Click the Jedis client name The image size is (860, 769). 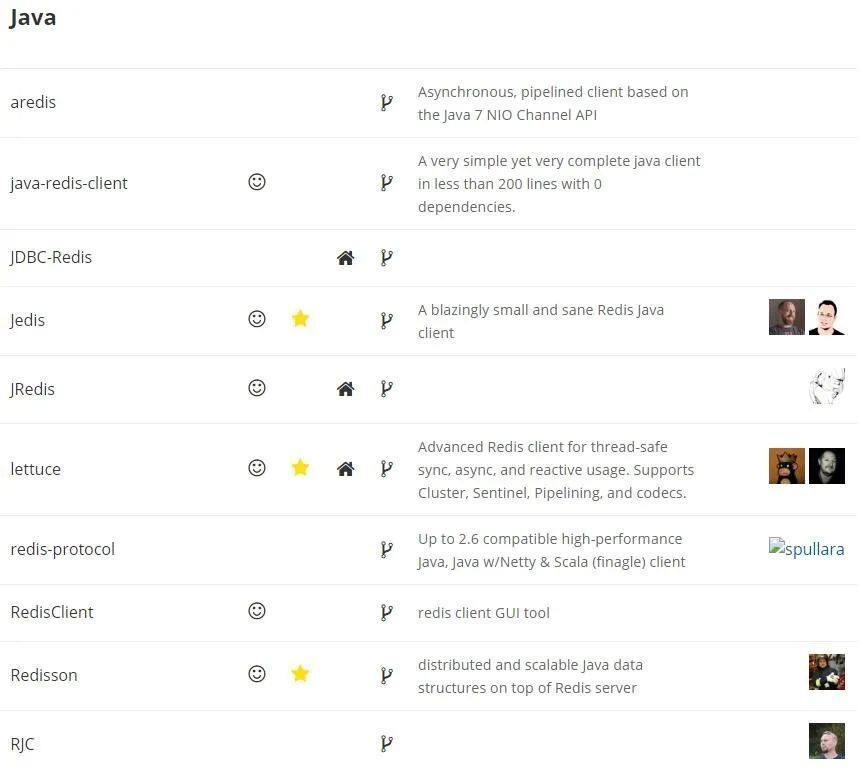pos(28,320)
